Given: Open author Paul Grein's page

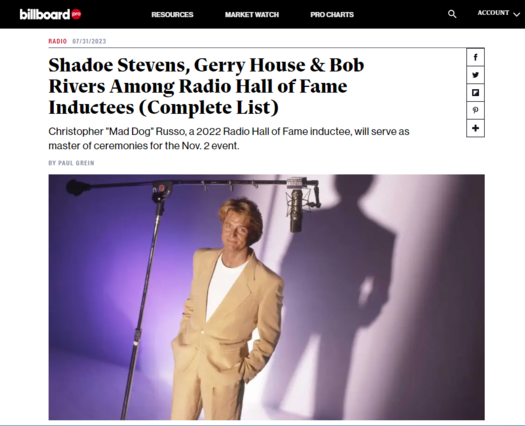Looking at the screenshot, I should click(71, 163).
